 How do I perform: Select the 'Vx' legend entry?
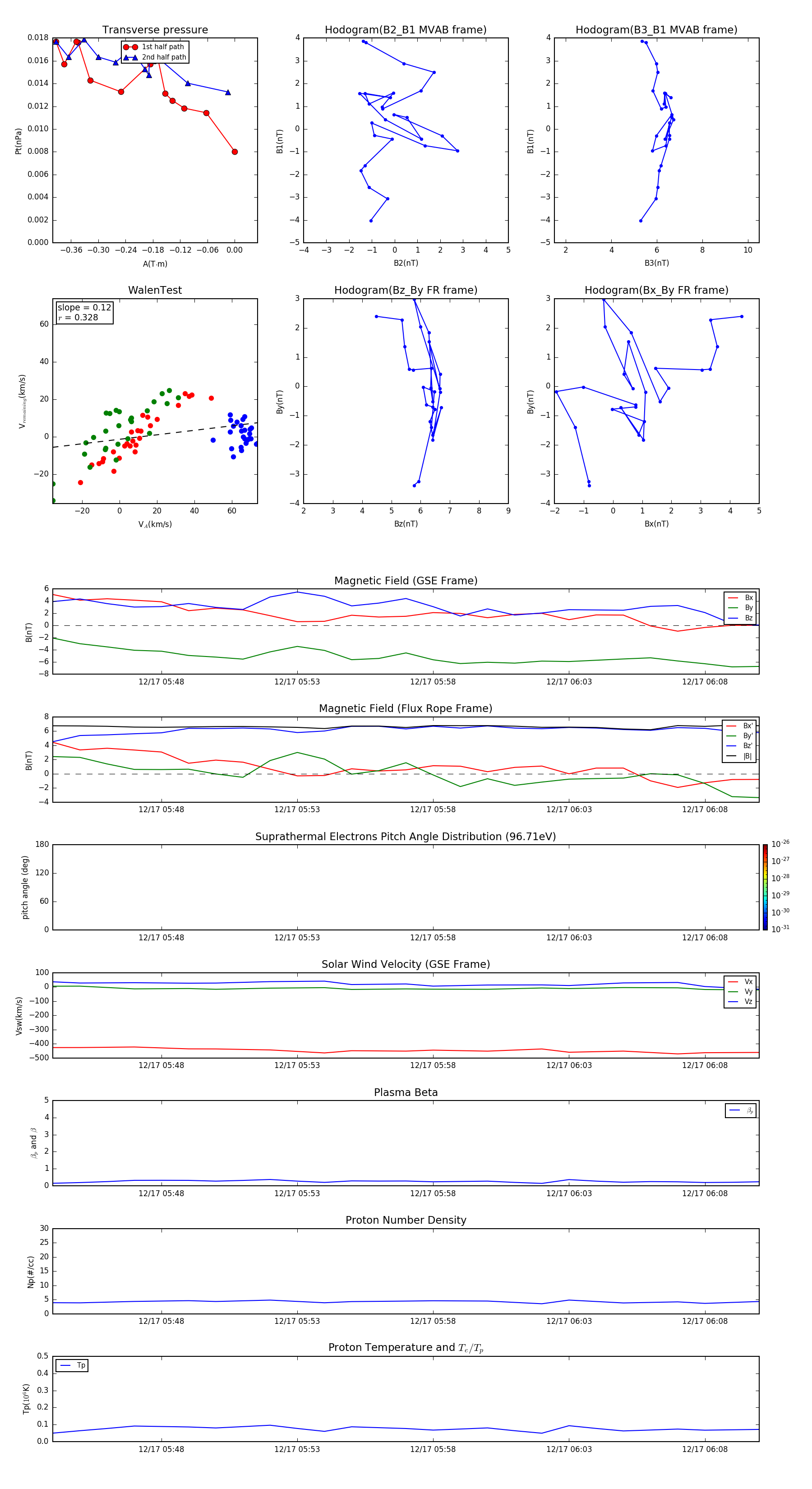point(740,981)
